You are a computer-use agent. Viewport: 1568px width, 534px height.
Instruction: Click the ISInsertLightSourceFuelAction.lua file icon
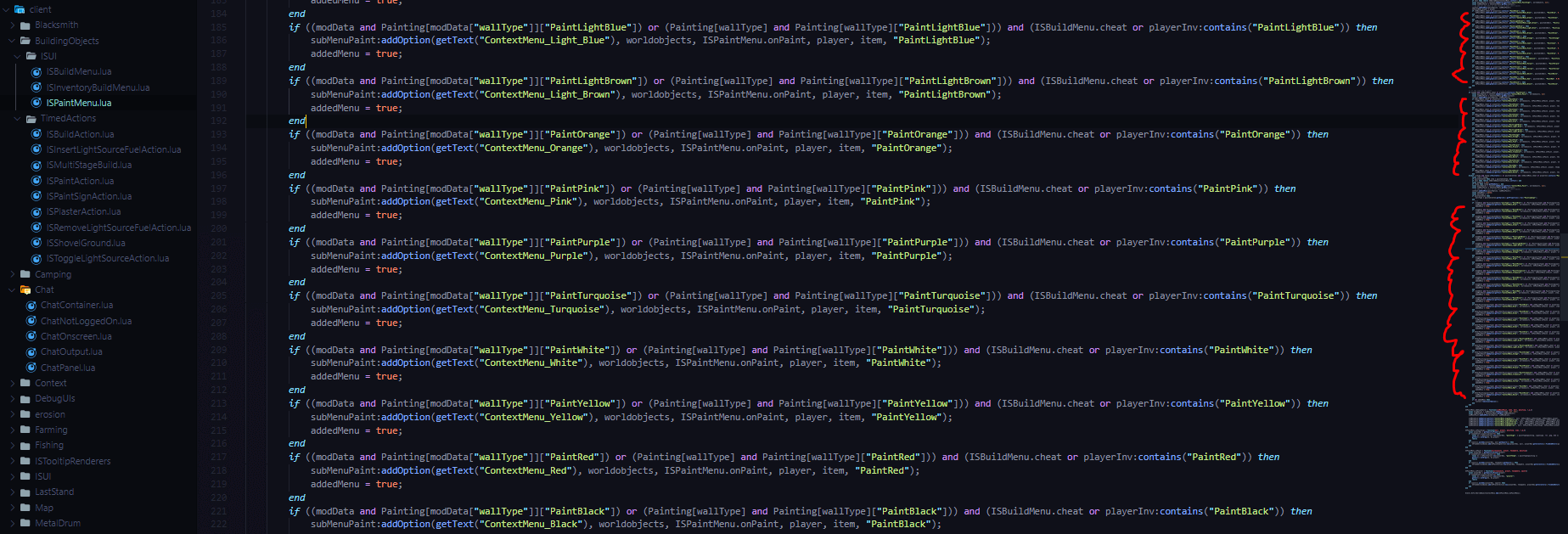coord(37,149)
